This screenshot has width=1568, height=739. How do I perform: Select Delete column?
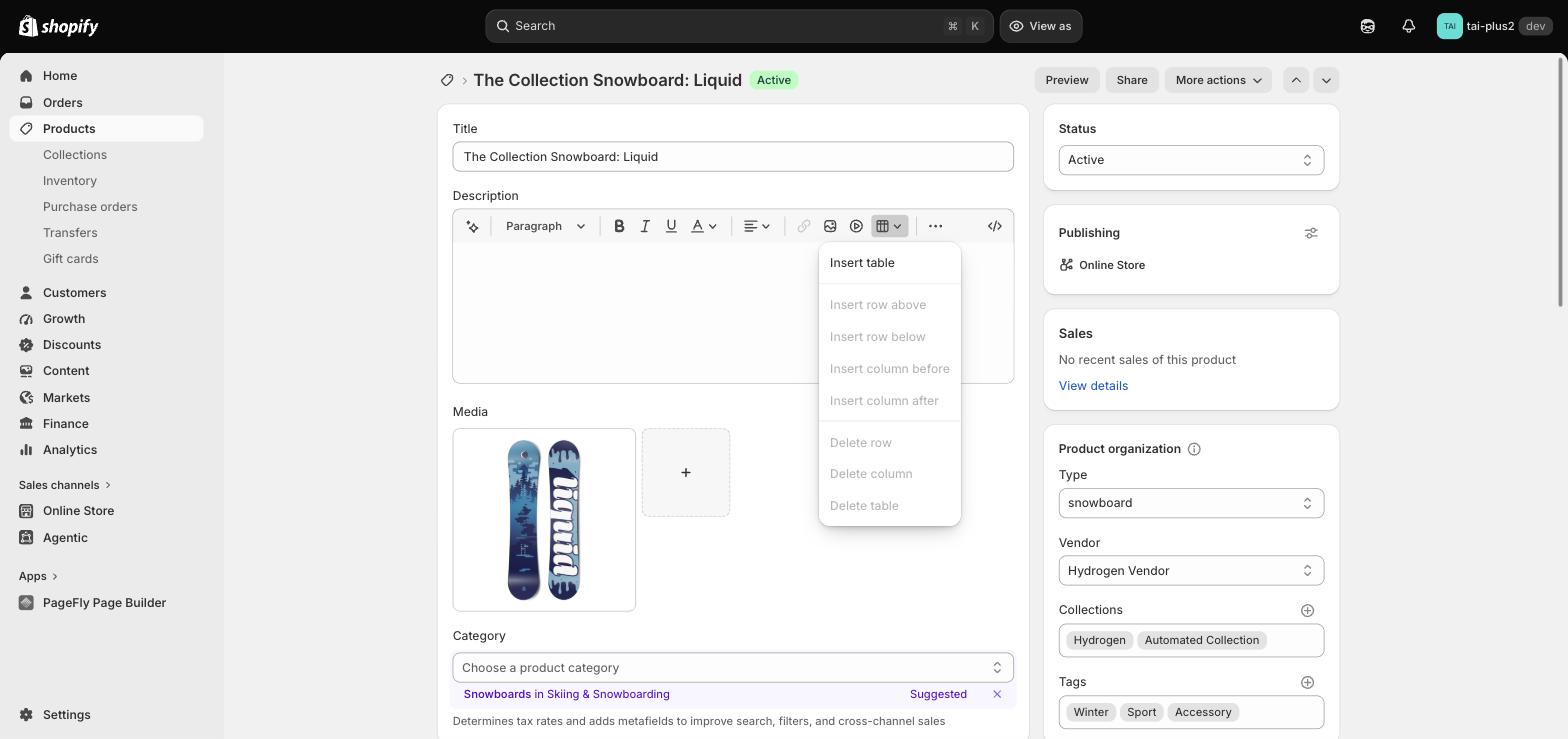click(890, 474)
